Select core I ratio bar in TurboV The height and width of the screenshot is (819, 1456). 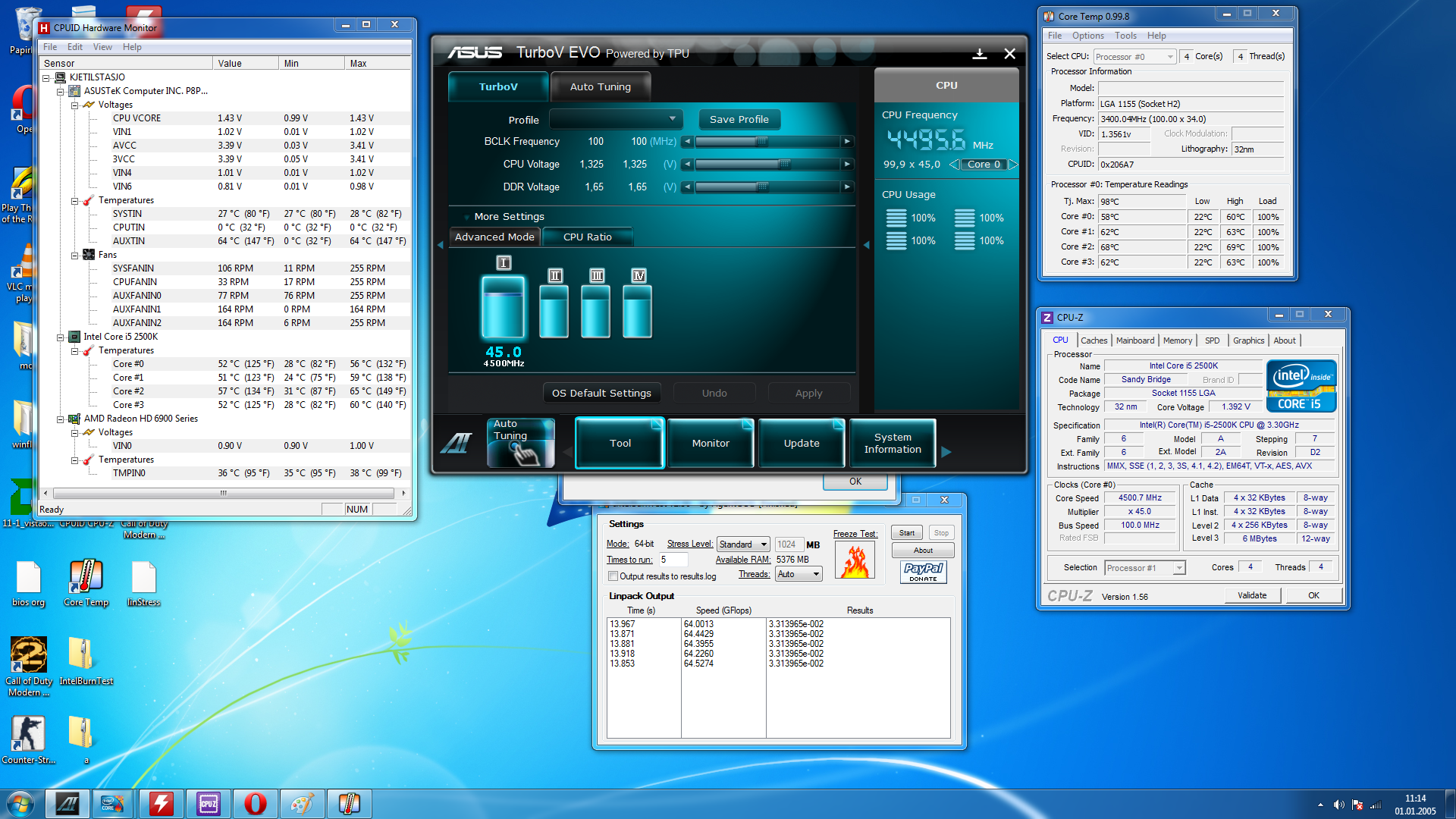(503, 306)
